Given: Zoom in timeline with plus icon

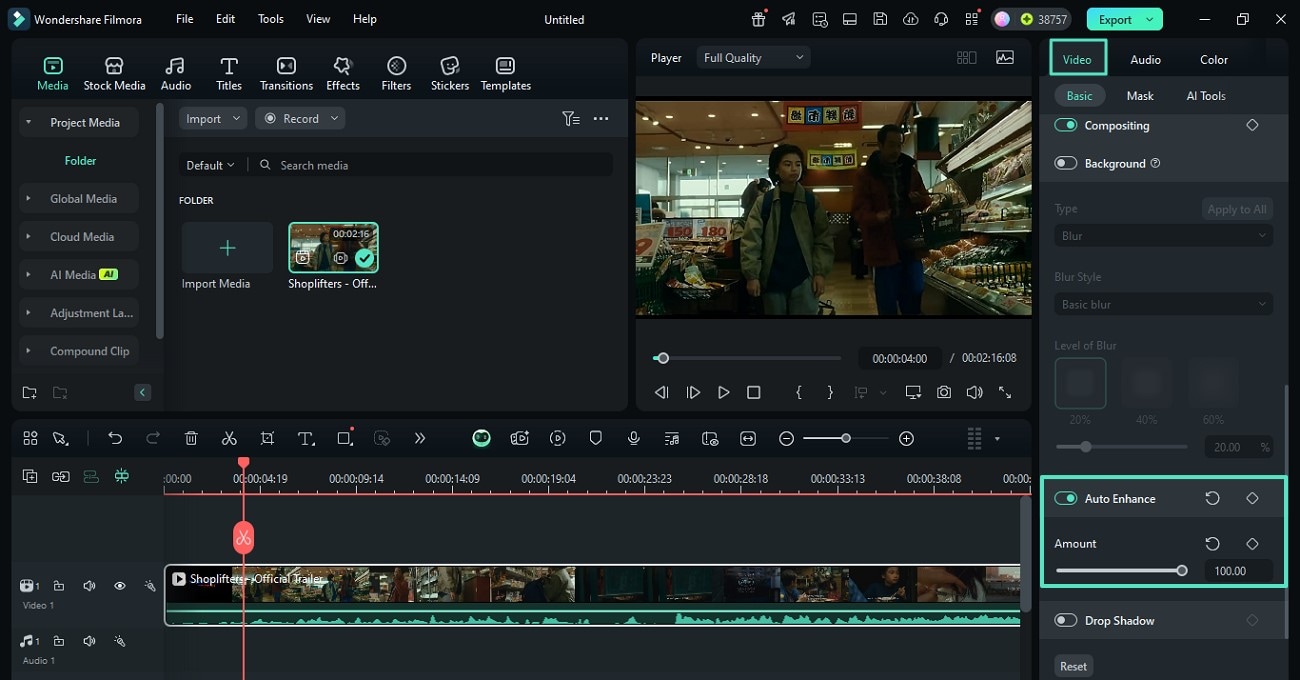Looking at the screenshot, I should click(x=906, y=438).
